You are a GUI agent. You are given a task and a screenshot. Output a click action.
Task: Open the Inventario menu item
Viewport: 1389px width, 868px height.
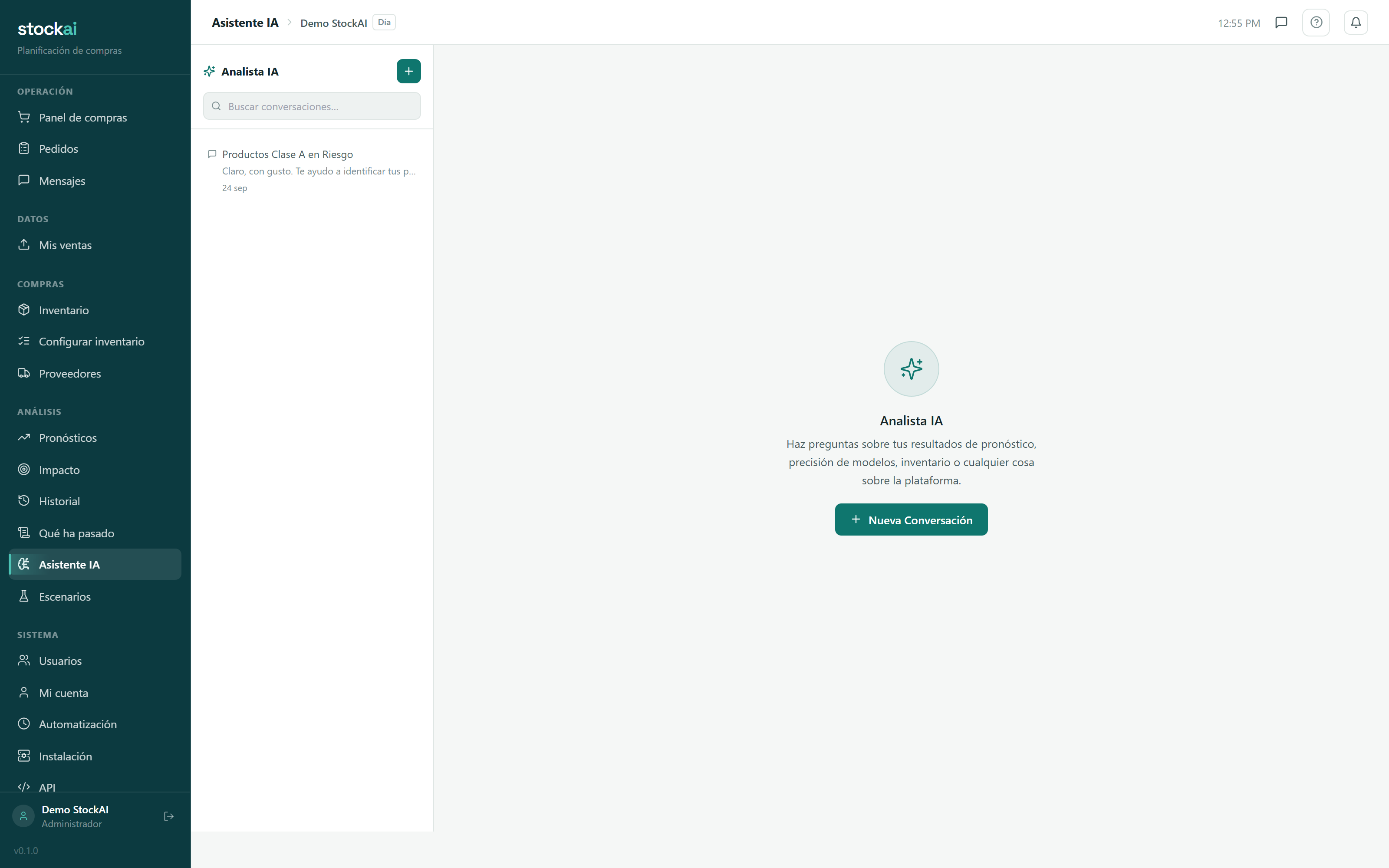click(x=95, y=310)
